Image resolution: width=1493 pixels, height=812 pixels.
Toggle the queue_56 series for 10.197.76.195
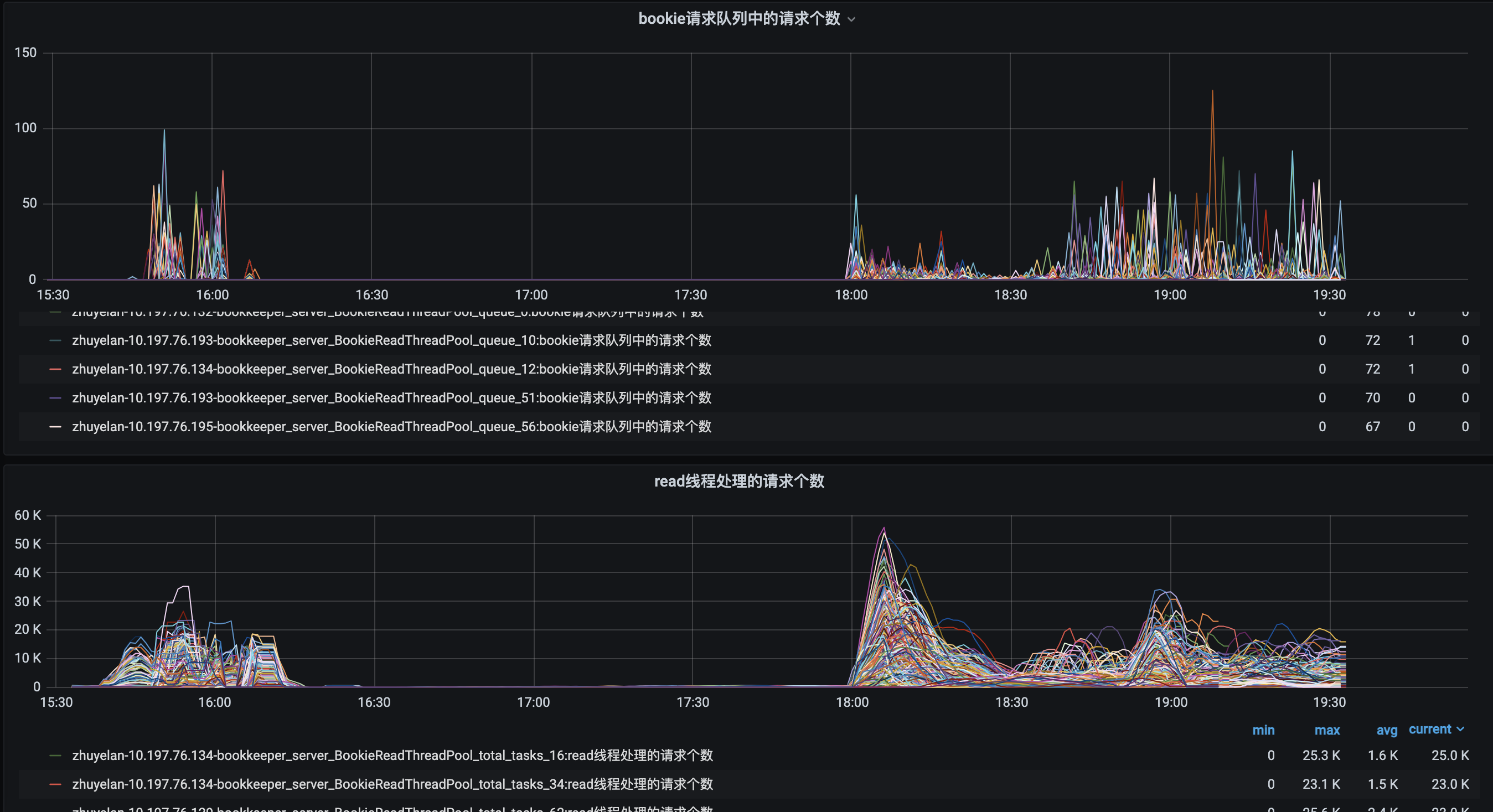pyautogui.click(x=391, y=427)
